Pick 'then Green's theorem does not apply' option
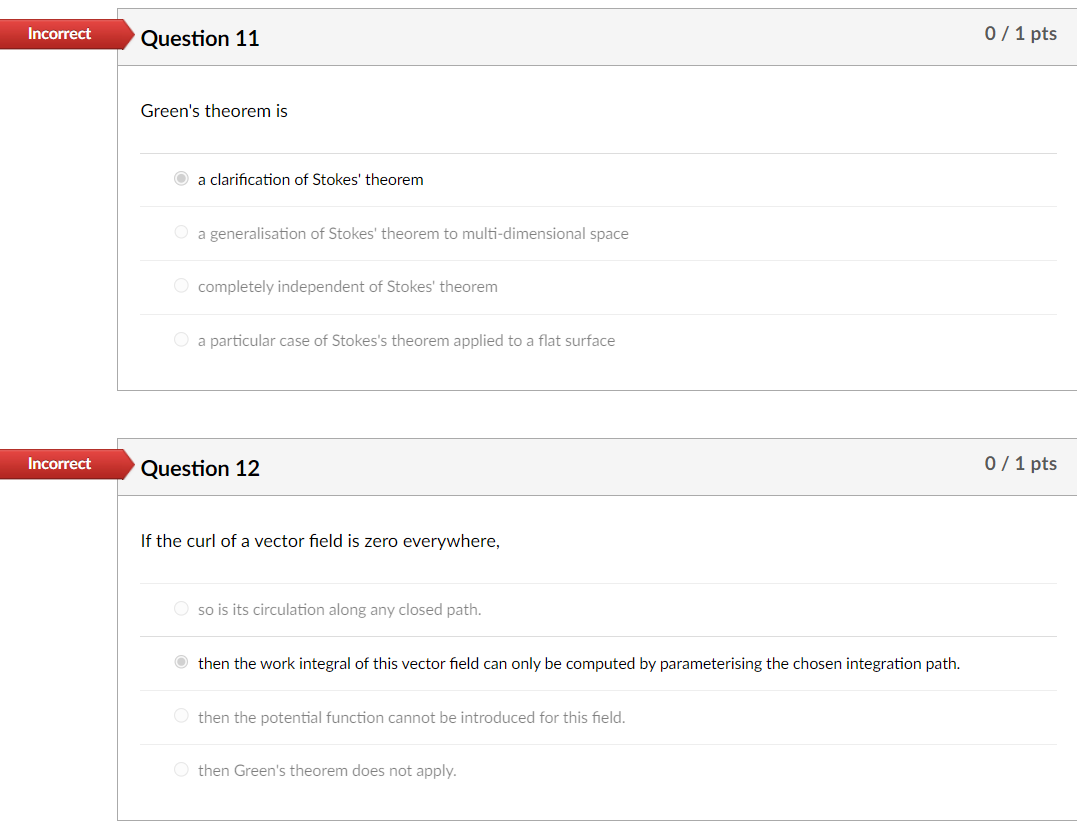1077x822 pixels. 181,769
